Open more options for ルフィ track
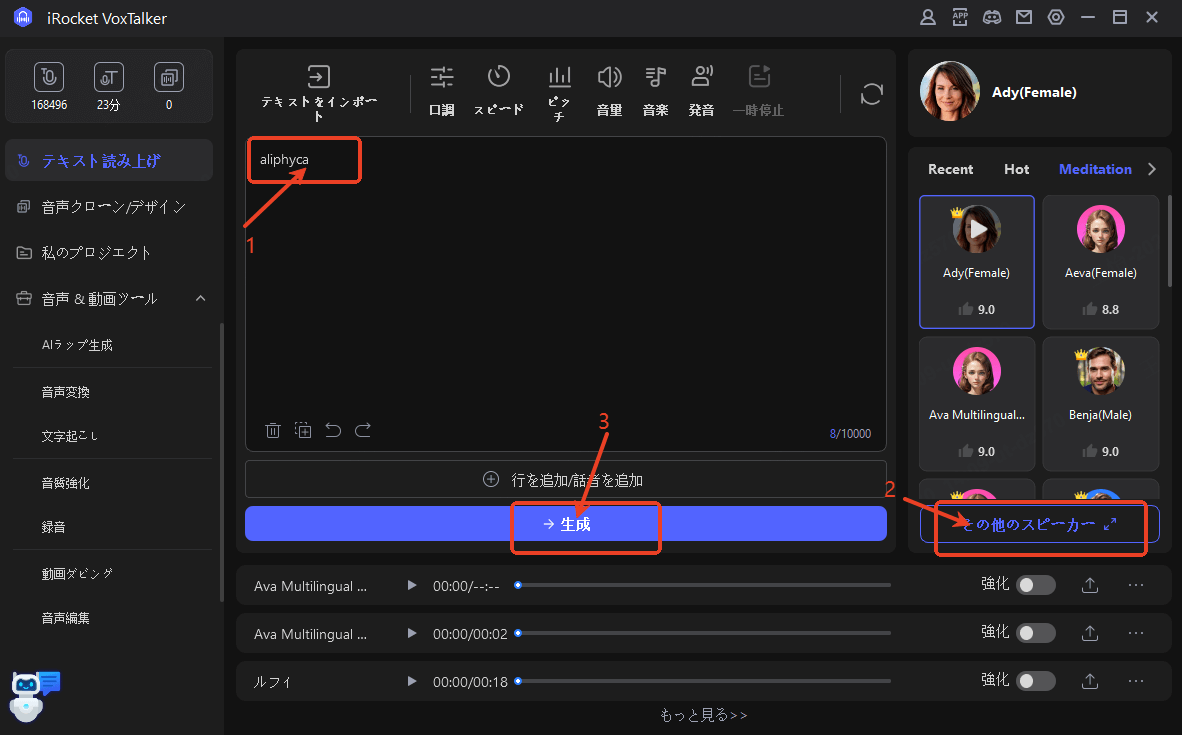The image size is (1182, 735). (1136, 681)
